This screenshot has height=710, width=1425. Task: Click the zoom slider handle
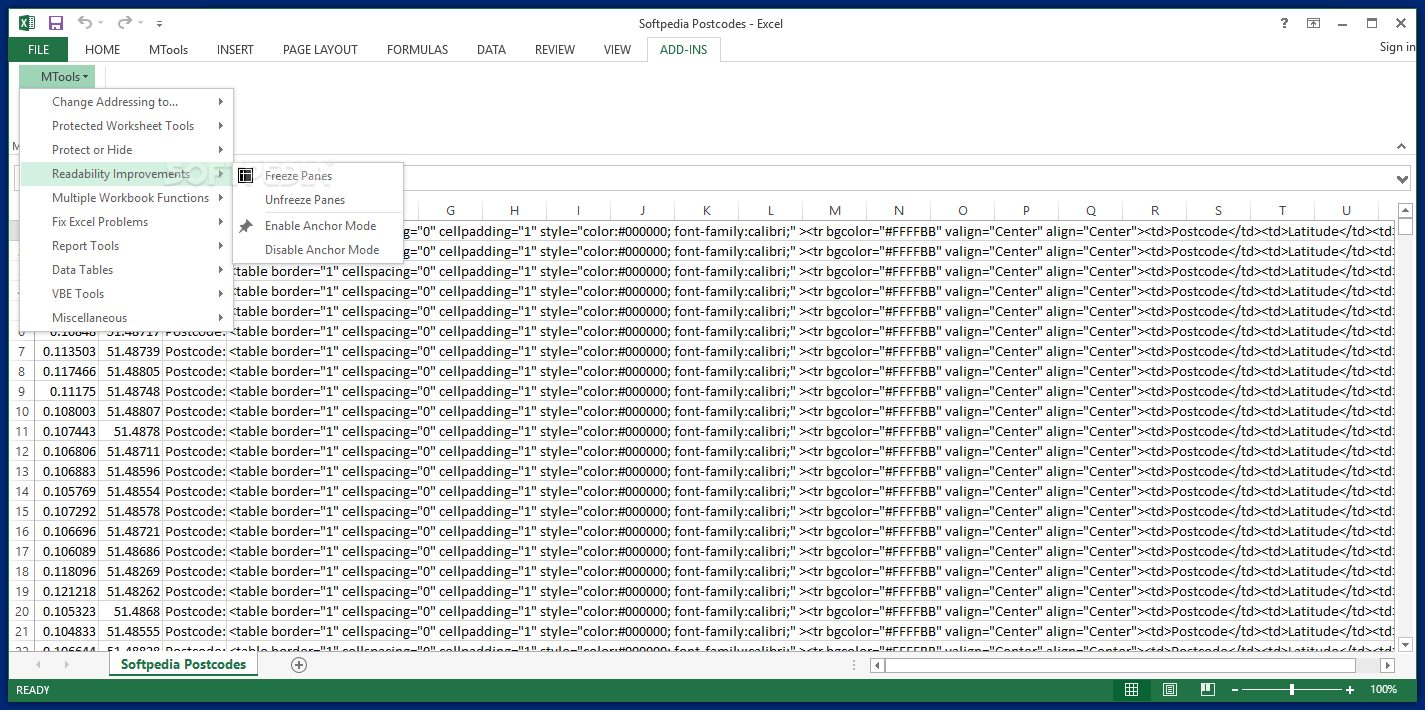pyautogui.click(x=1292, y=690)
